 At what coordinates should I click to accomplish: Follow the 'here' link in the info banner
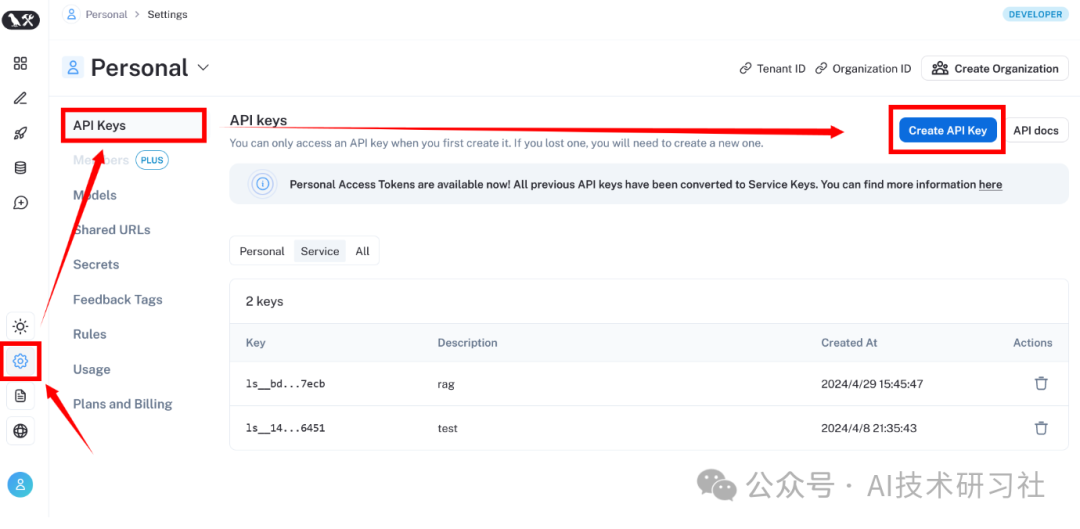click(x=990, y=185)
